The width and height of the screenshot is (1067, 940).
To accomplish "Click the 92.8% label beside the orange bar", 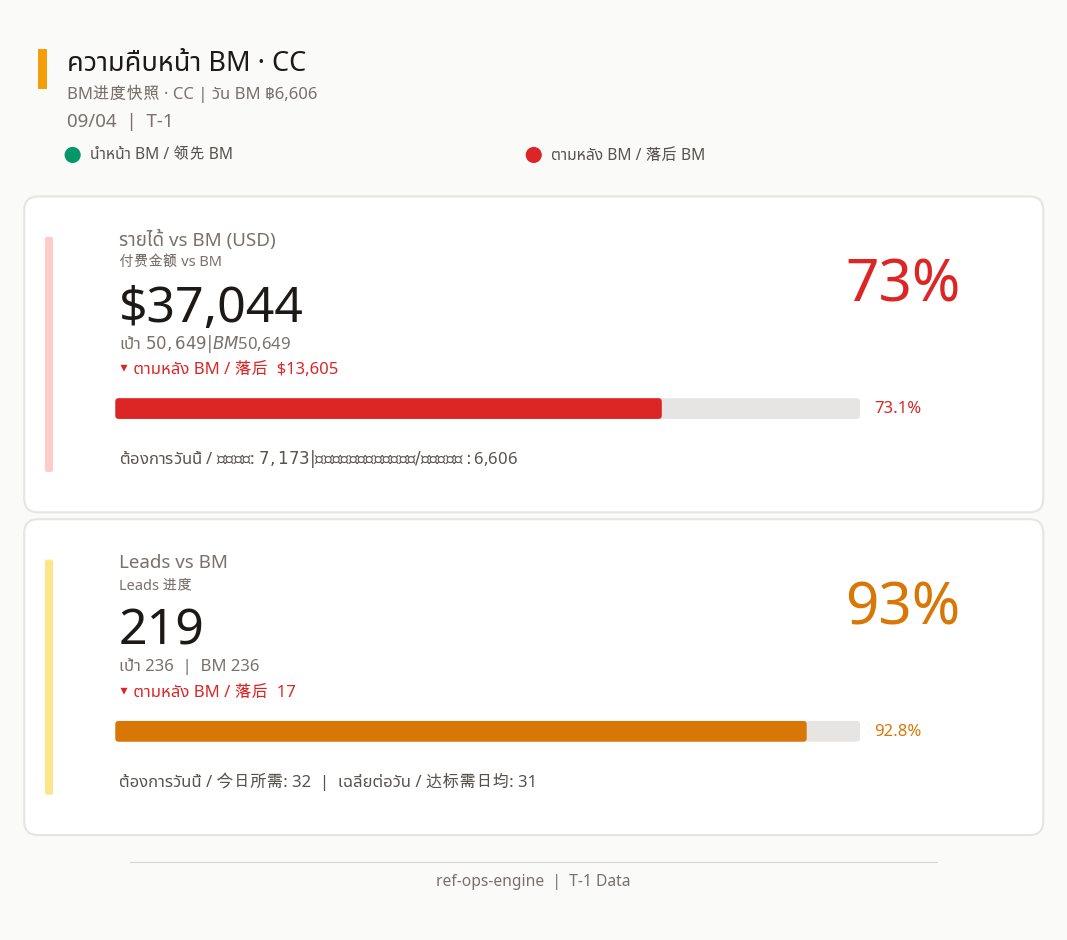I will click(x=898, y=730).
